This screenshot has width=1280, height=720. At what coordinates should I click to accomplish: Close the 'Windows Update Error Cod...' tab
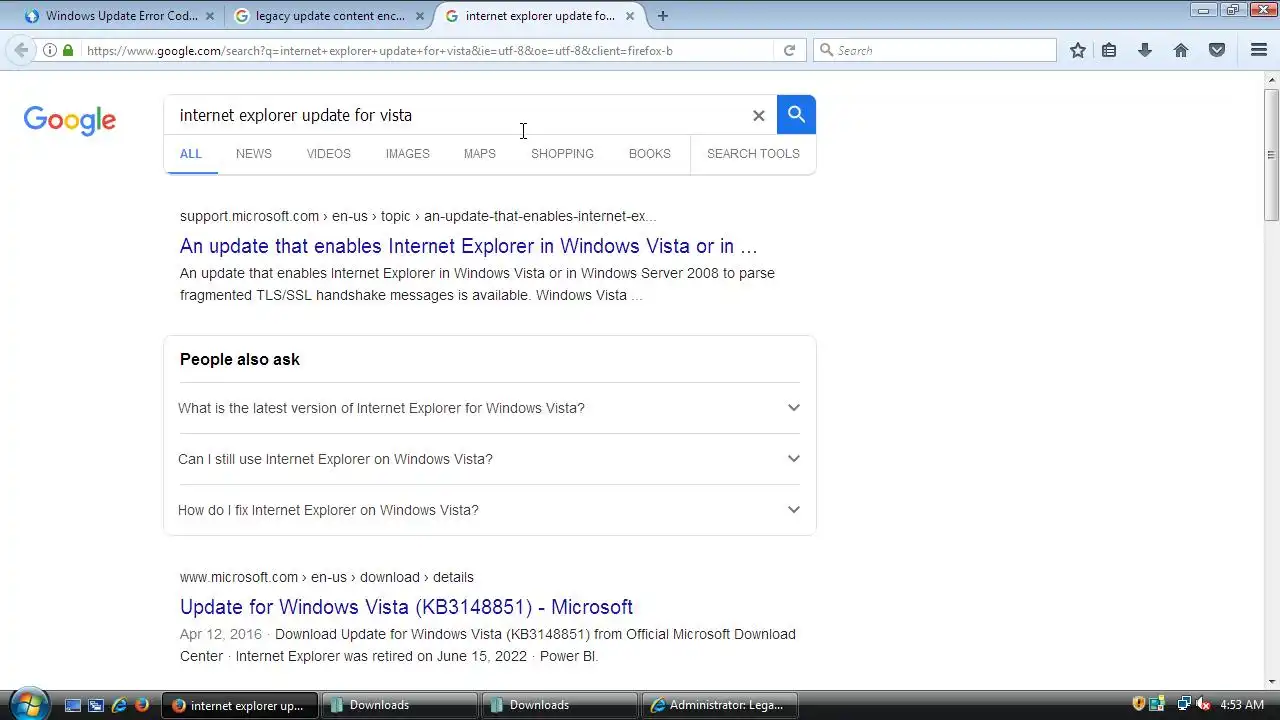point(209,16)
